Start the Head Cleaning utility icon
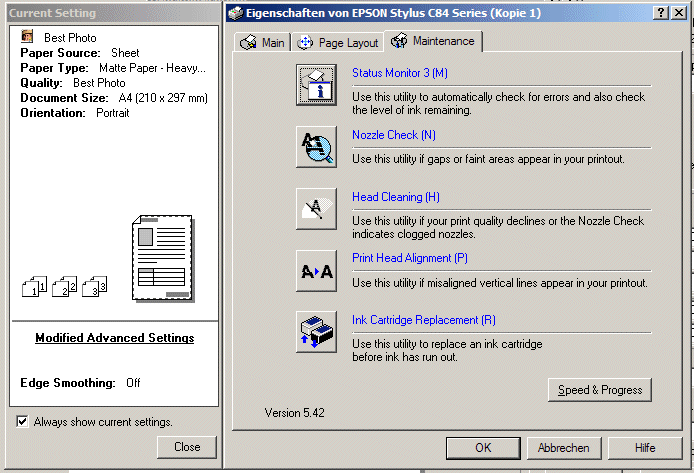The height and width of the screenshot is (473, 694). pos(316,209)
